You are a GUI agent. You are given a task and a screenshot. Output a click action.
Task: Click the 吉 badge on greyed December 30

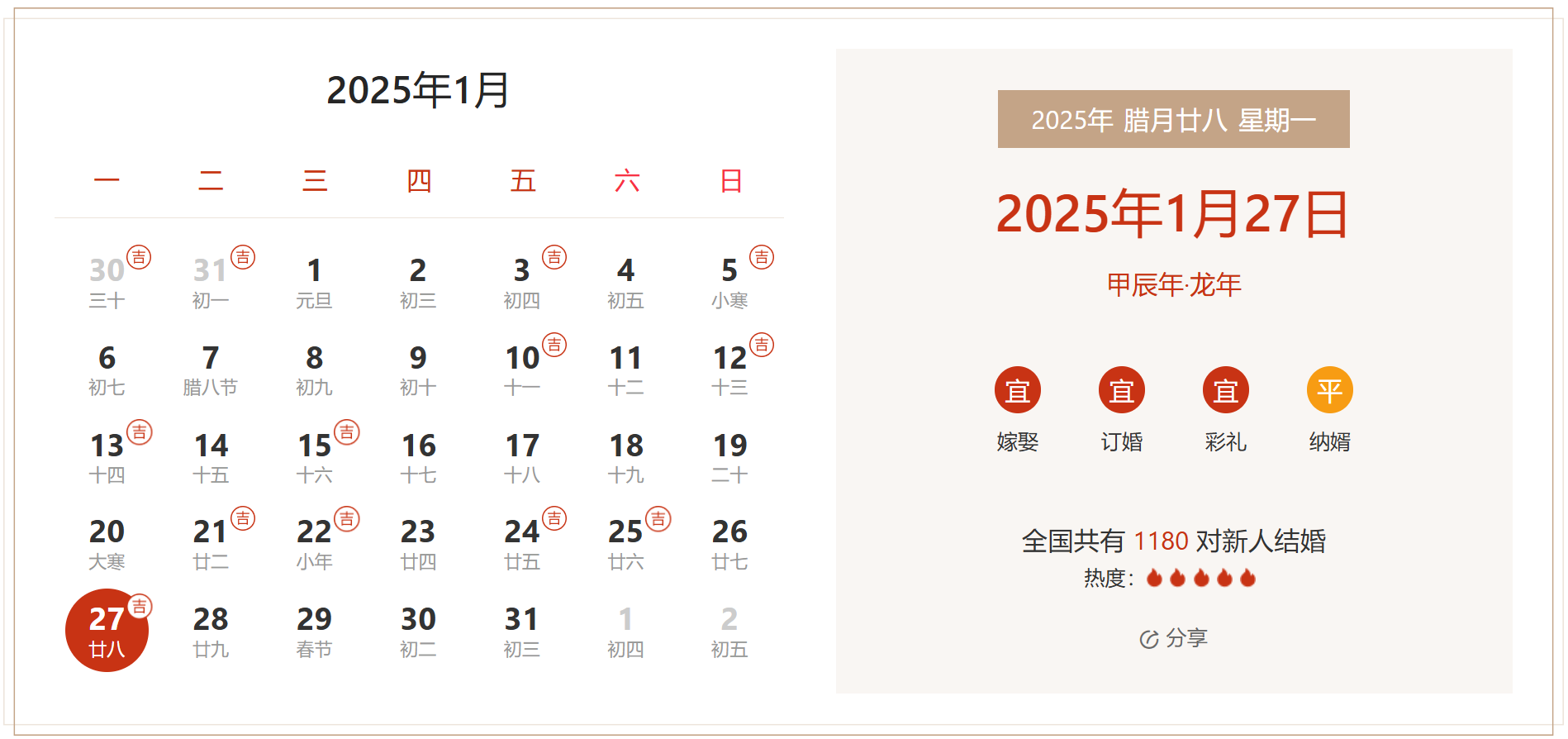[x=139, y=257]
